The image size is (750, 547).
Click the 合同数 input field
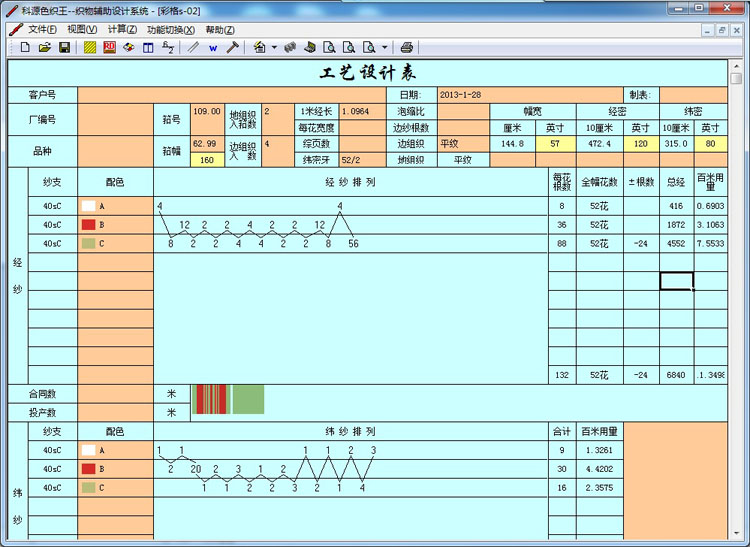point(115,394)
